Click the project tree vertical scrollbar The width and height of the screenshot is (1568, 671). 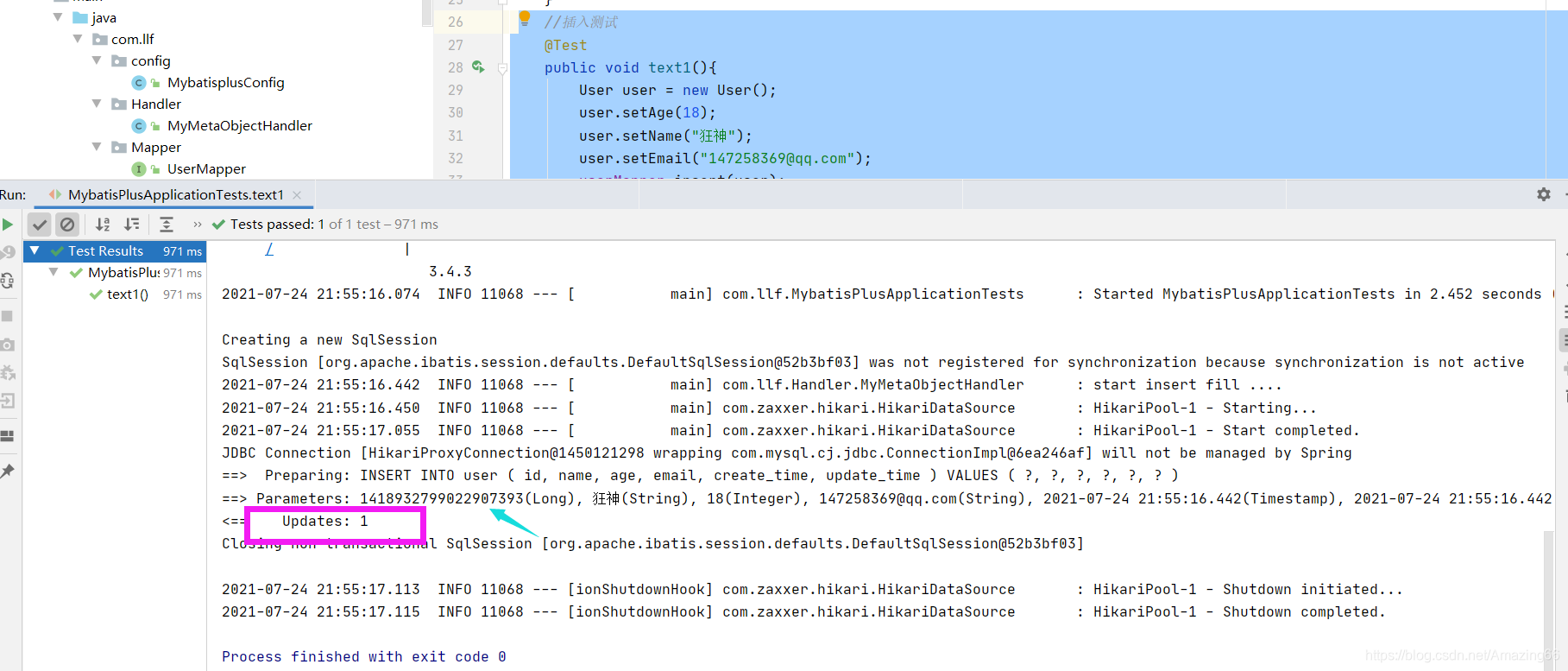pos(426,13)
